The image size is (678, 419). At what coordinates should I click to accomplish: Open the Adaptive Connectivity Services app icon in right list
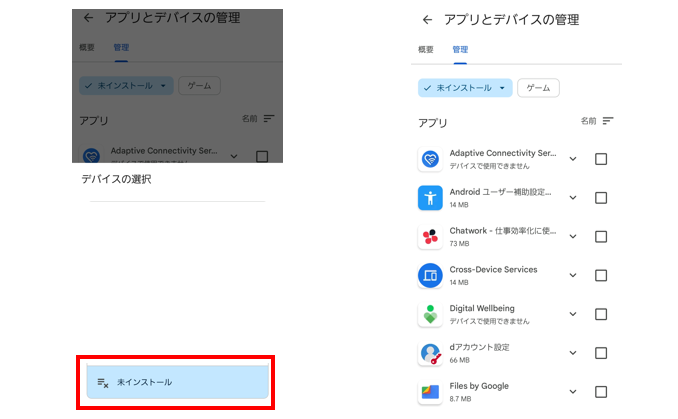pos(430,158)
